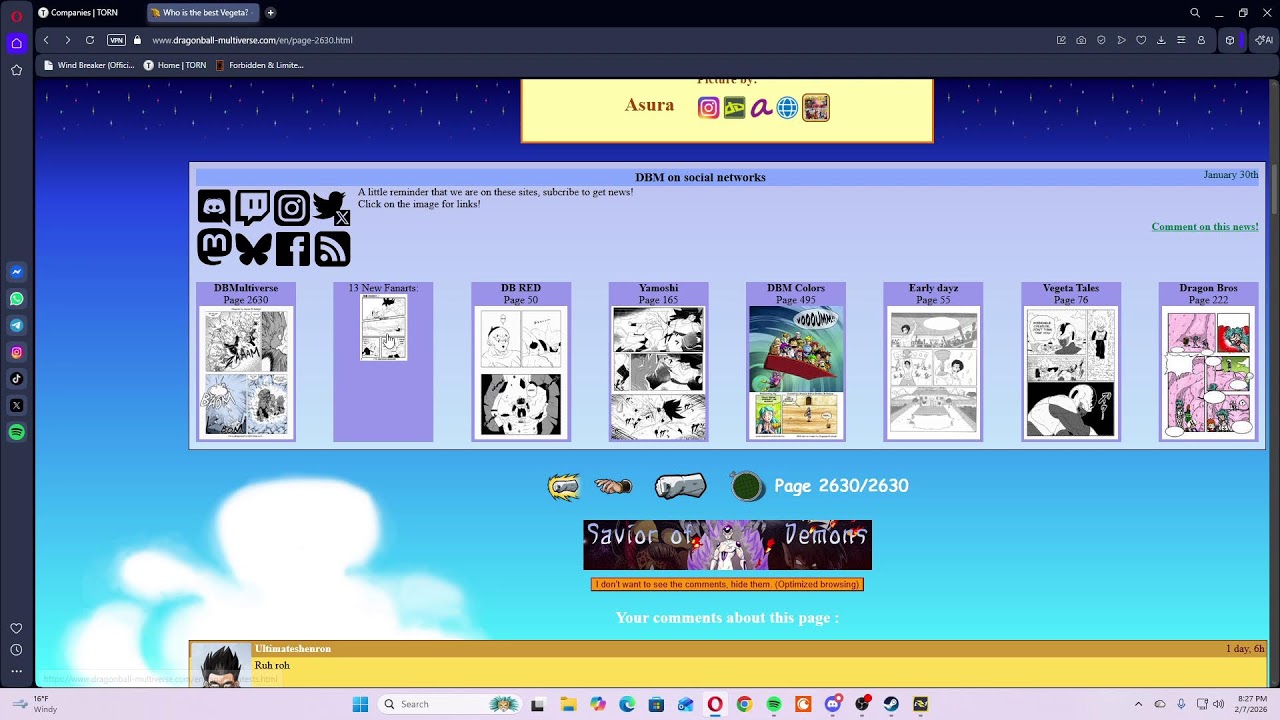Click the black Facebook icon

[x=292, y=249]
